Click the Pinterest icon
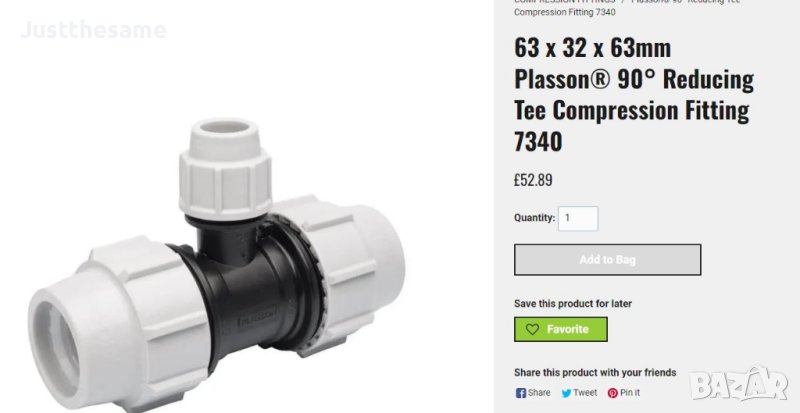 613,393
